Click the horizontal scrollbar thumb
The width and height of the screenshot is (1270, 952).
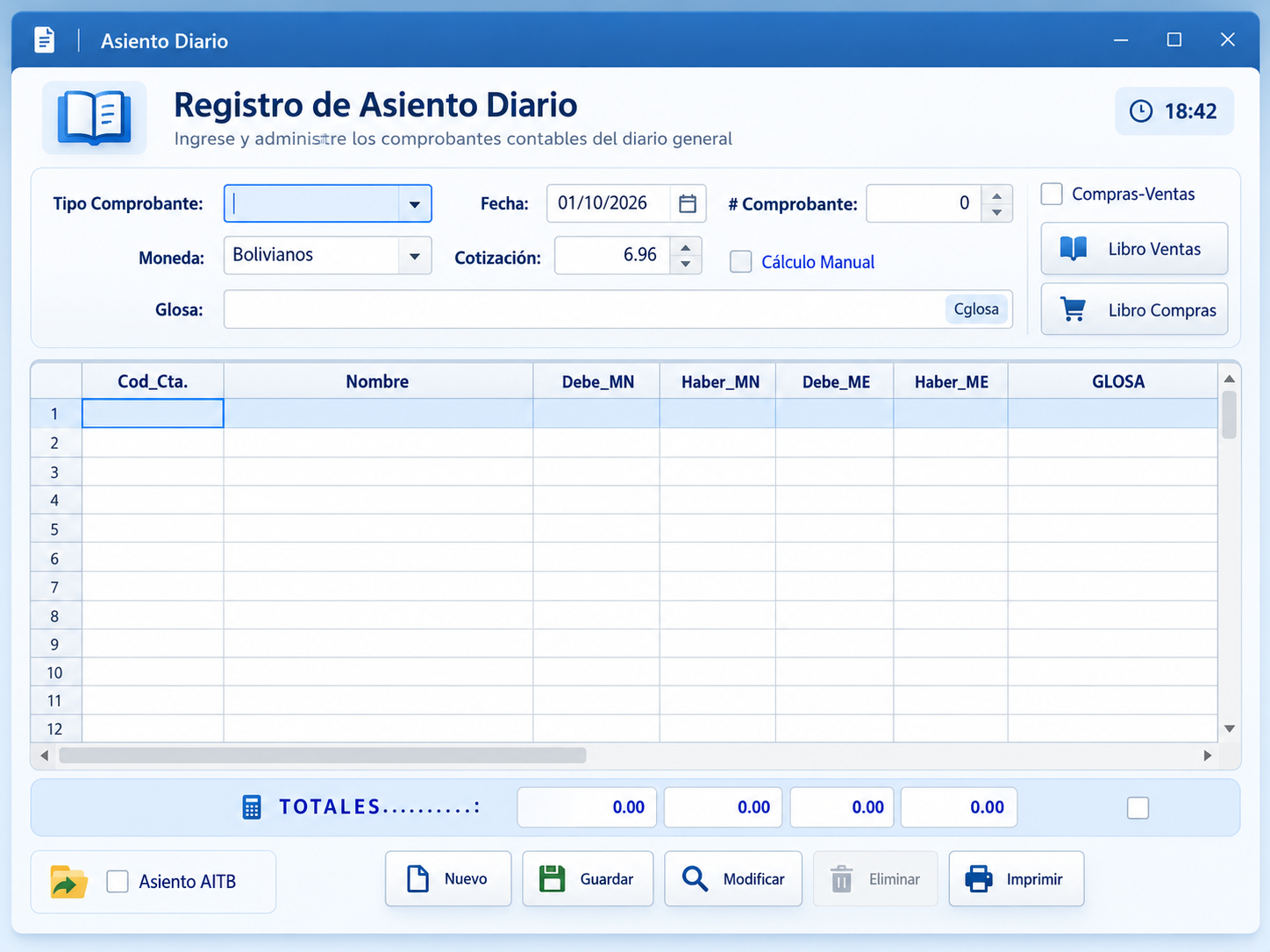click(322, 756)
